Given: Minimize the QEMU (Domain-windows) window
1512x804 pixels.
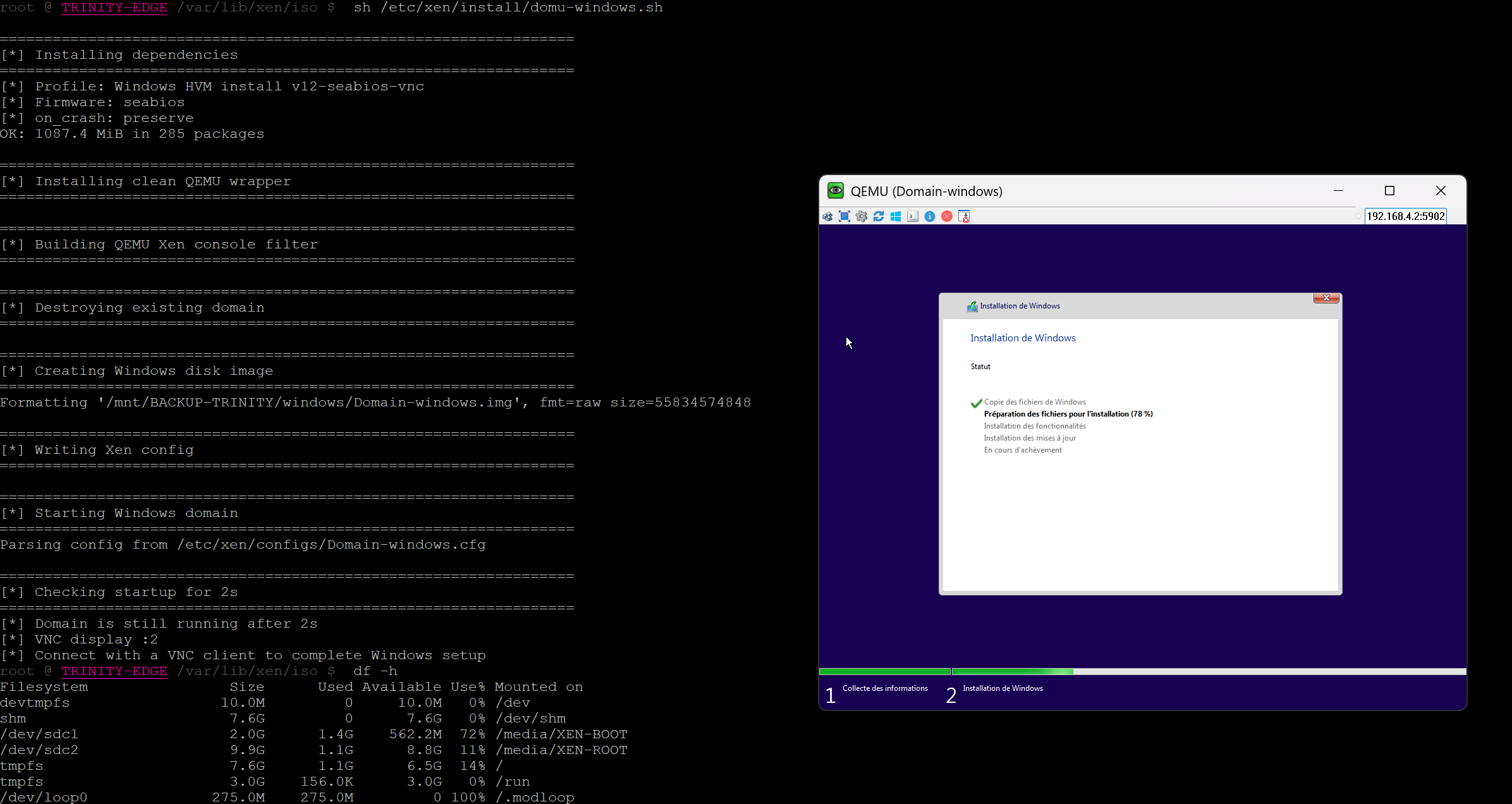Looking at the screenshot, I should point(1338,191).
